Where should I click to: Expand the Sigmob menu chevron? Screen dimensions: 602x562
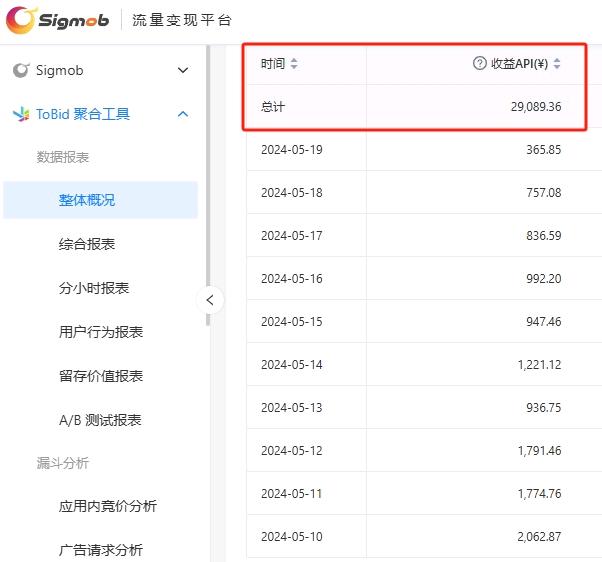(183, 70)
